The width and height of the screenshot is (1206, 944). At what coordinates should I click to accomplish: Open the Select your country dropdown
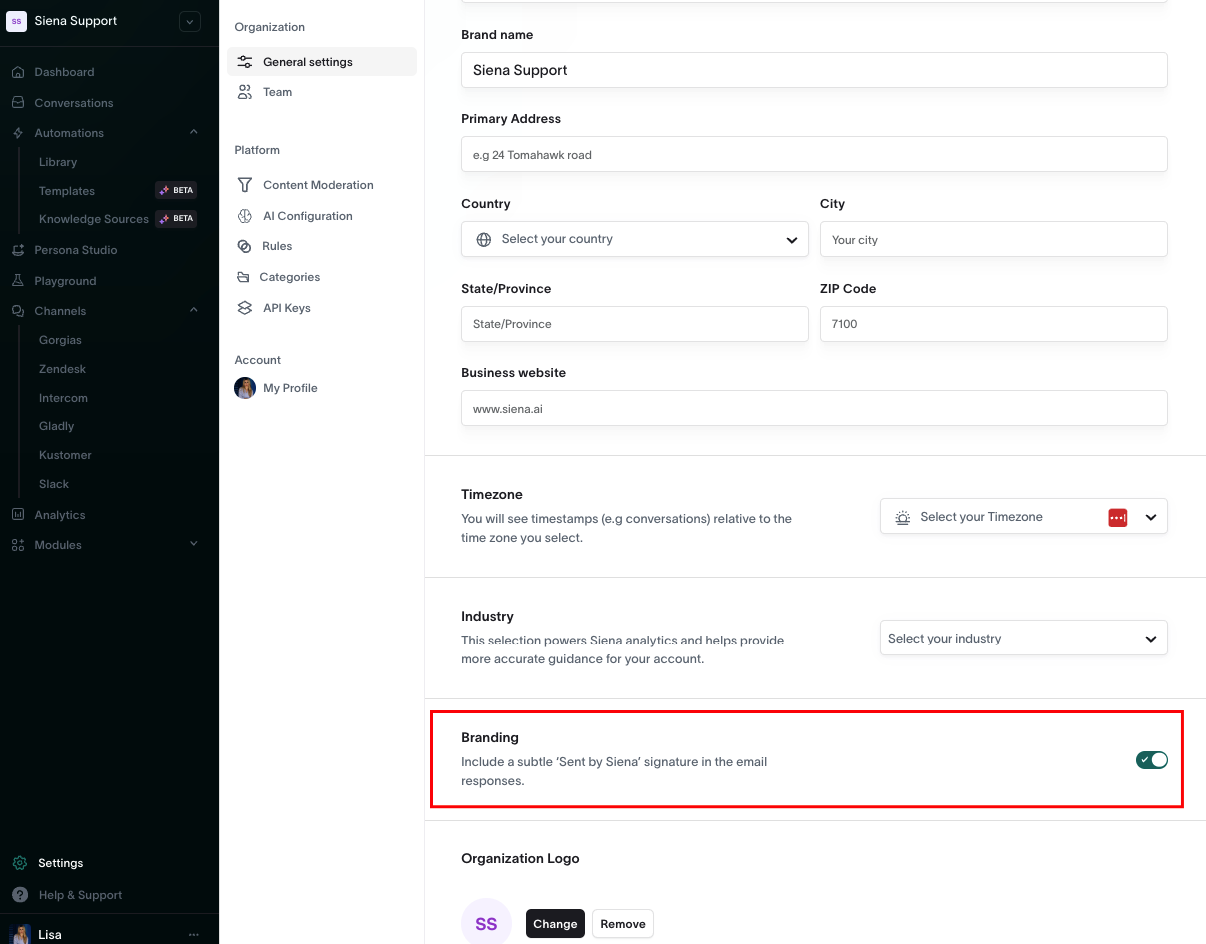coord(635,239)
